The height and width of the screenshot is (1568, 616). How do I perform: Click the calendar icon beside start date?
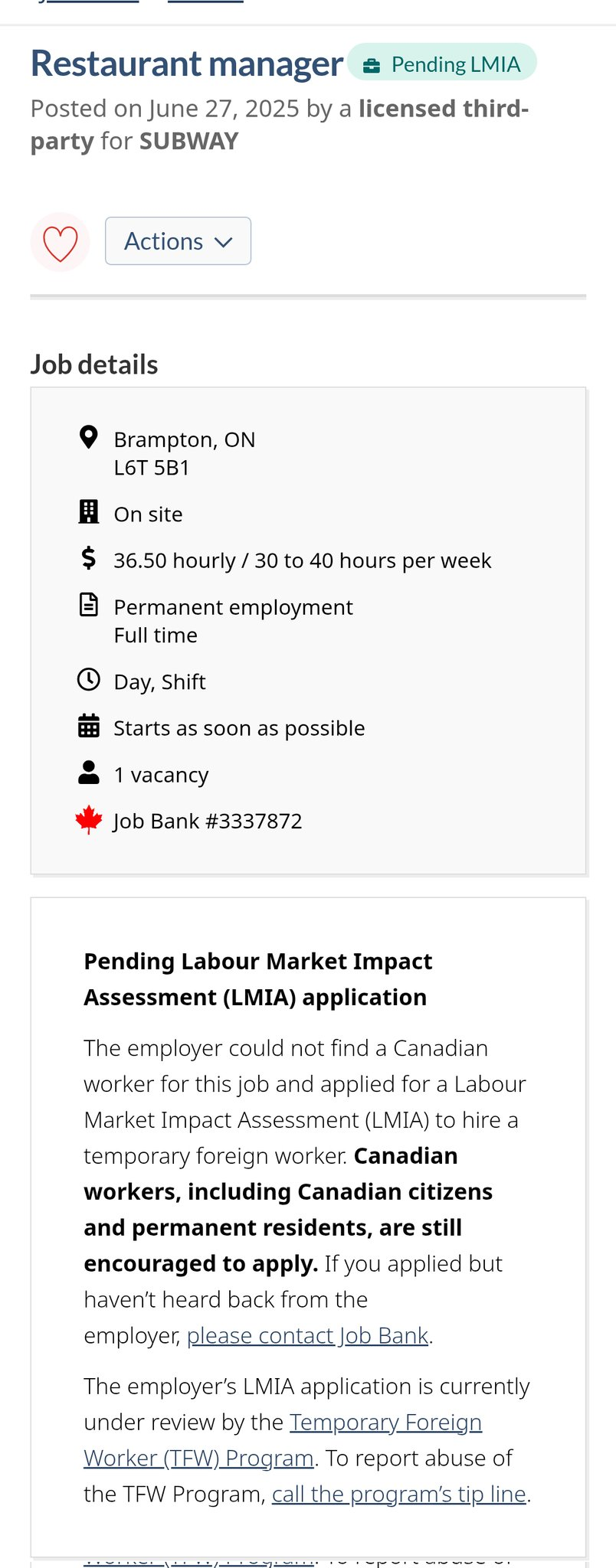click(89, 726)
